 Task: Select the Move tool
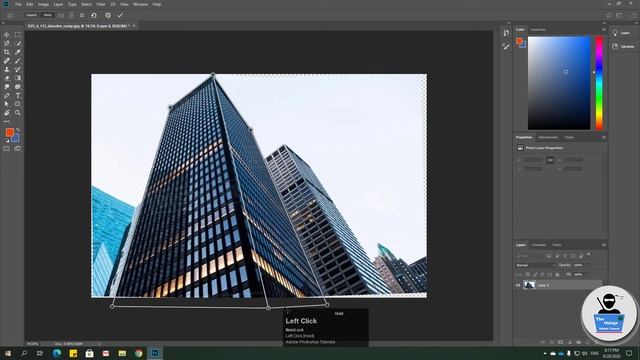pos(7,35)
